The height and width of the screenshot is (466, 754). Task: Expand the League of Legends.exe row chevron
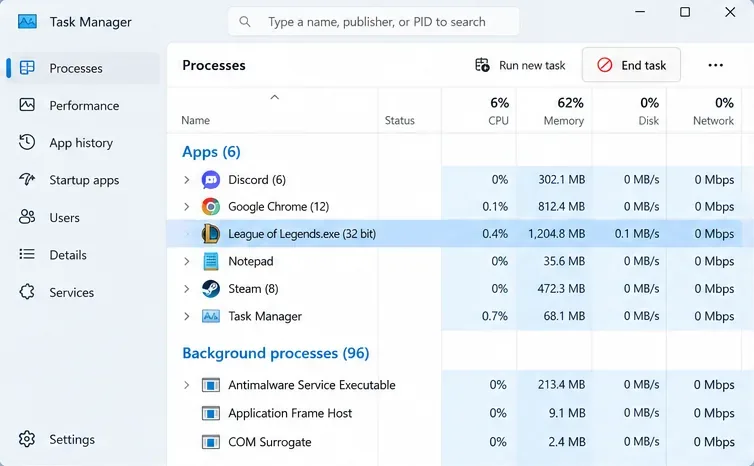[187, 234]
